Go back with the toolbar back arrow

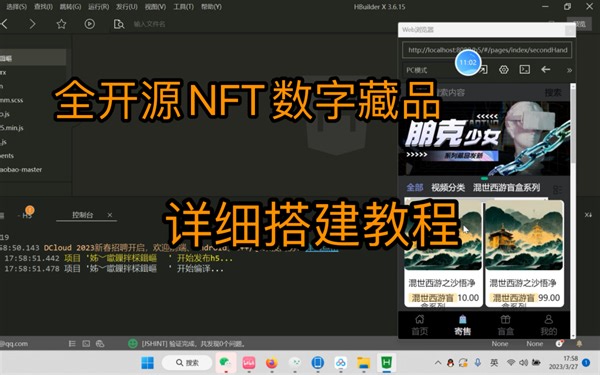(5, 24)
